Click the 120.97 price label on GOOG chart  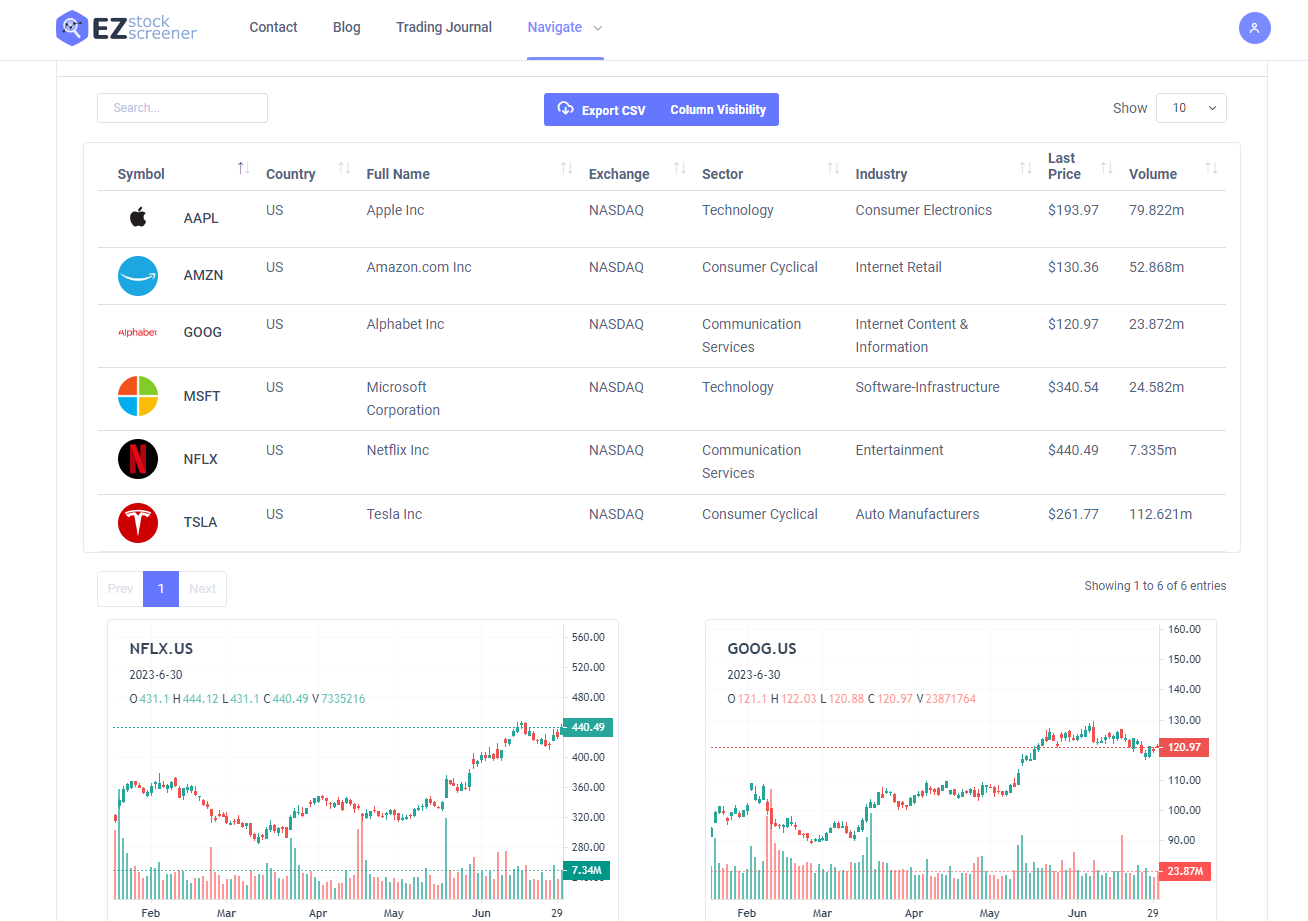pyautogui.click(x=1185, y=747)
